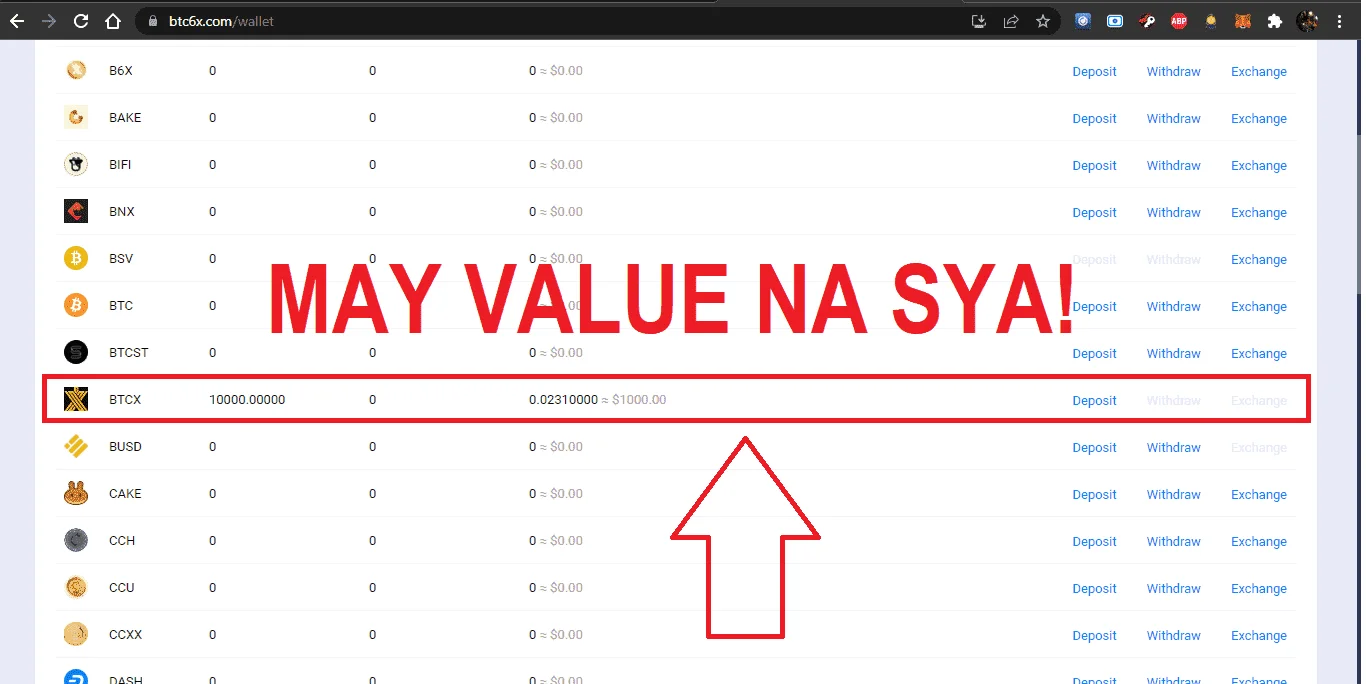Click the BTC coin icon
Image resolution: width=1366 pixels, height=684 pixels.
point(76,306)
